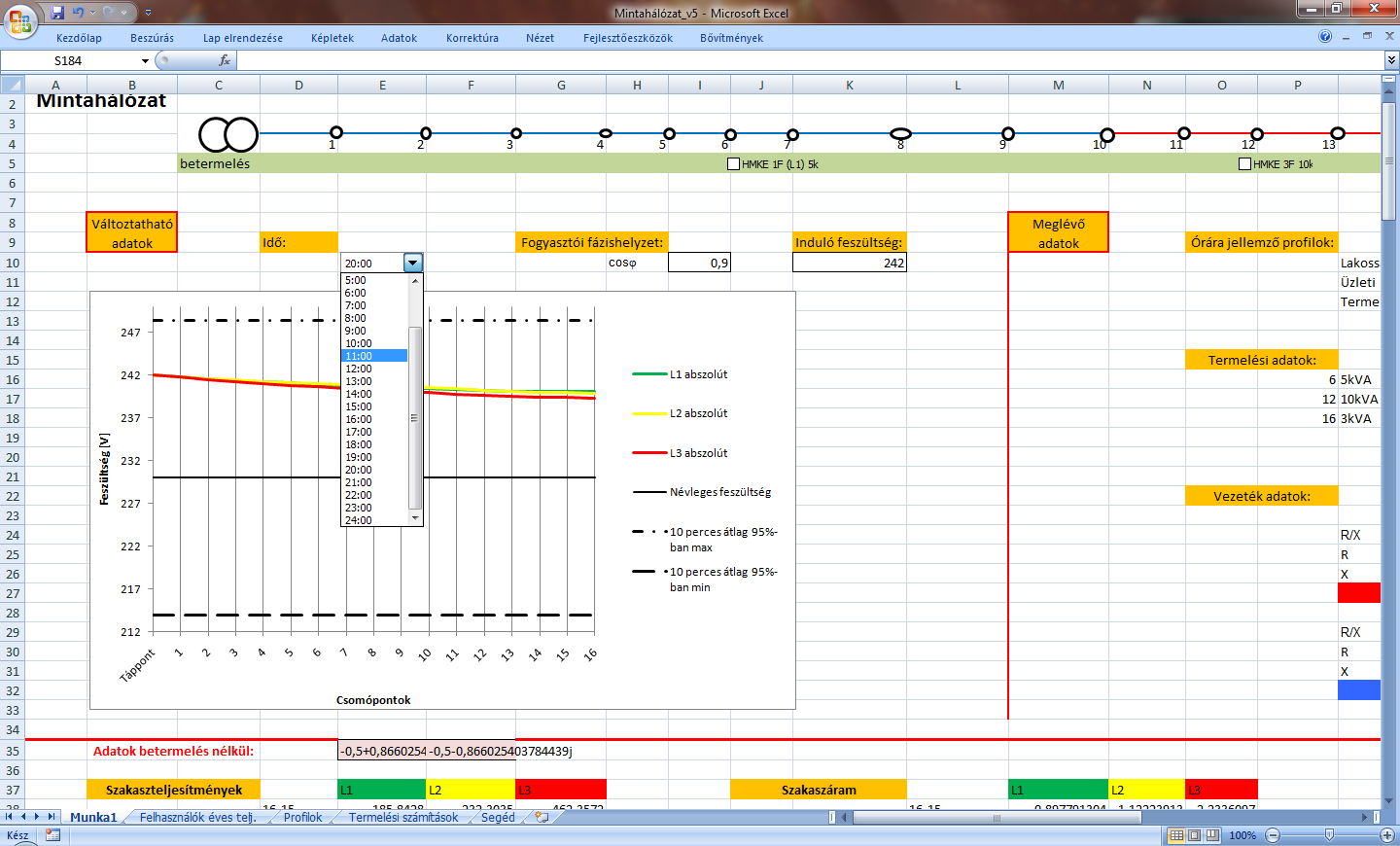The height and width of the screenshot is (846, 1400).
Task: Open the Undo history dropdown arrow
Action: tap(92, 13)
